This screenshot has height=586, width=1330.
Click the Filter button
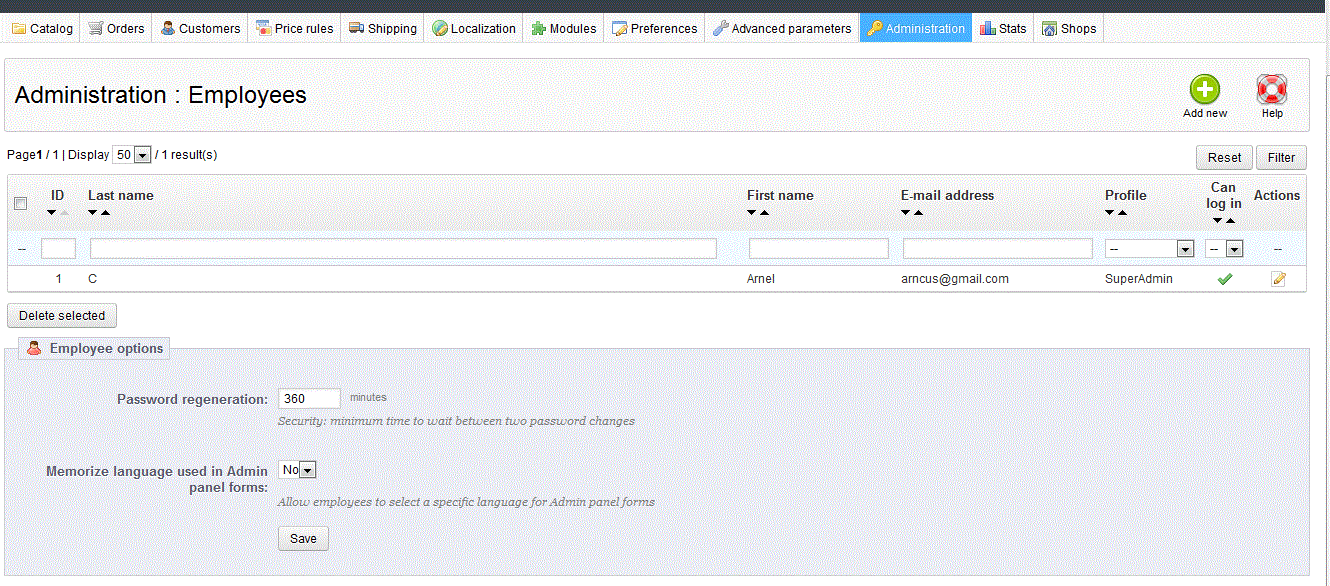1281,157
